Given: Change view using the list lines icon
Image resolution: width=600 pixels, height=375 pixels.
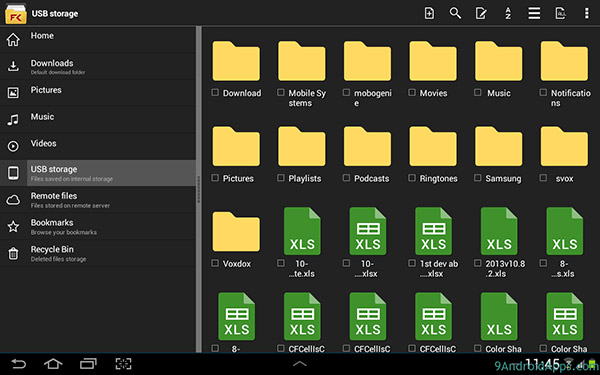Looking at the screenshot, I should coord(534,13).
